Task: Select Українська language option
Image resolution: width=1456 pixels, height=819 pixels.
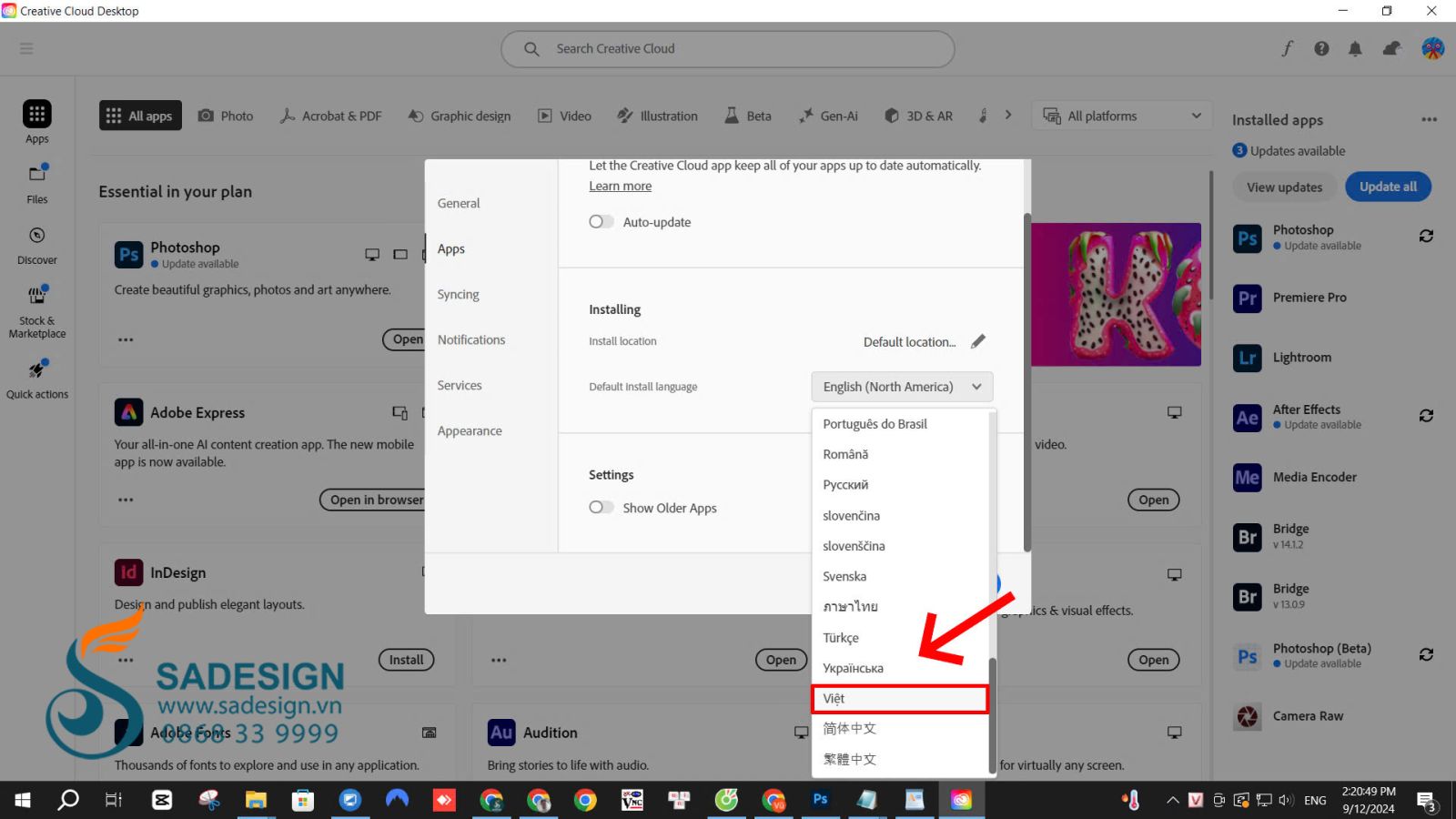Action: coord(899,668)
